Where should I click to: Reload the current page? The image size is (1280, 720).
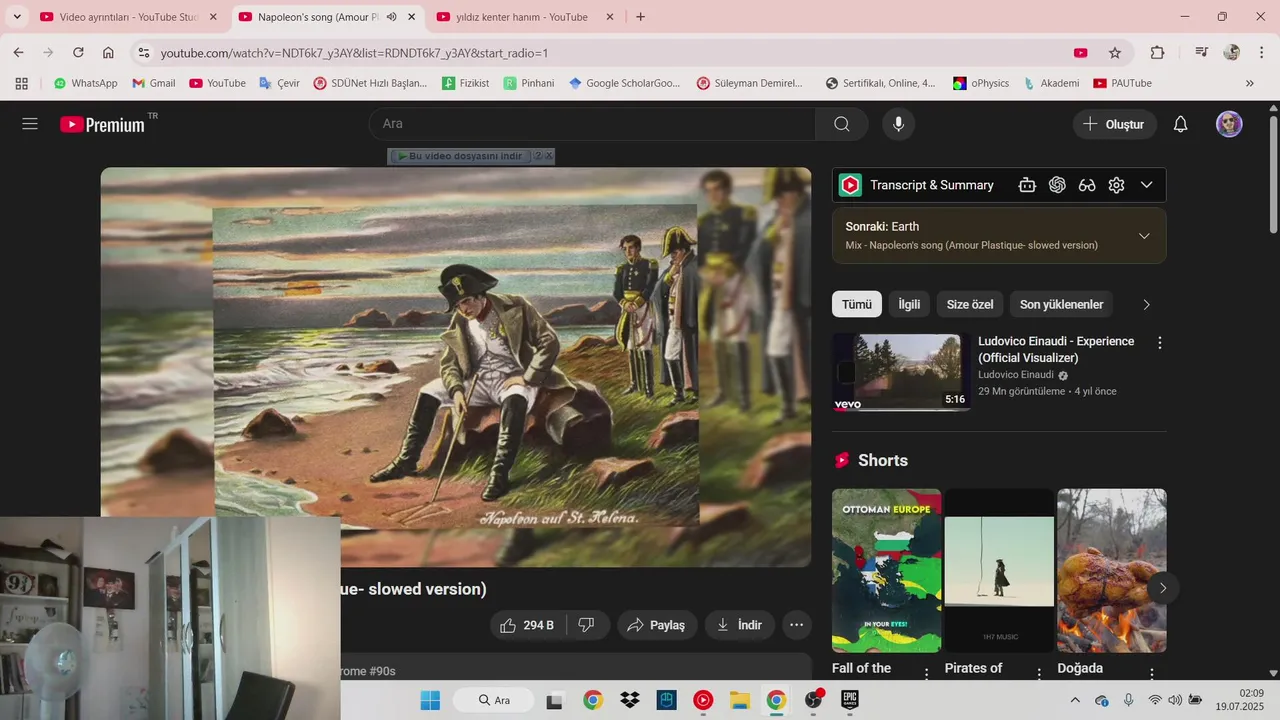click(x=78, y=53)
